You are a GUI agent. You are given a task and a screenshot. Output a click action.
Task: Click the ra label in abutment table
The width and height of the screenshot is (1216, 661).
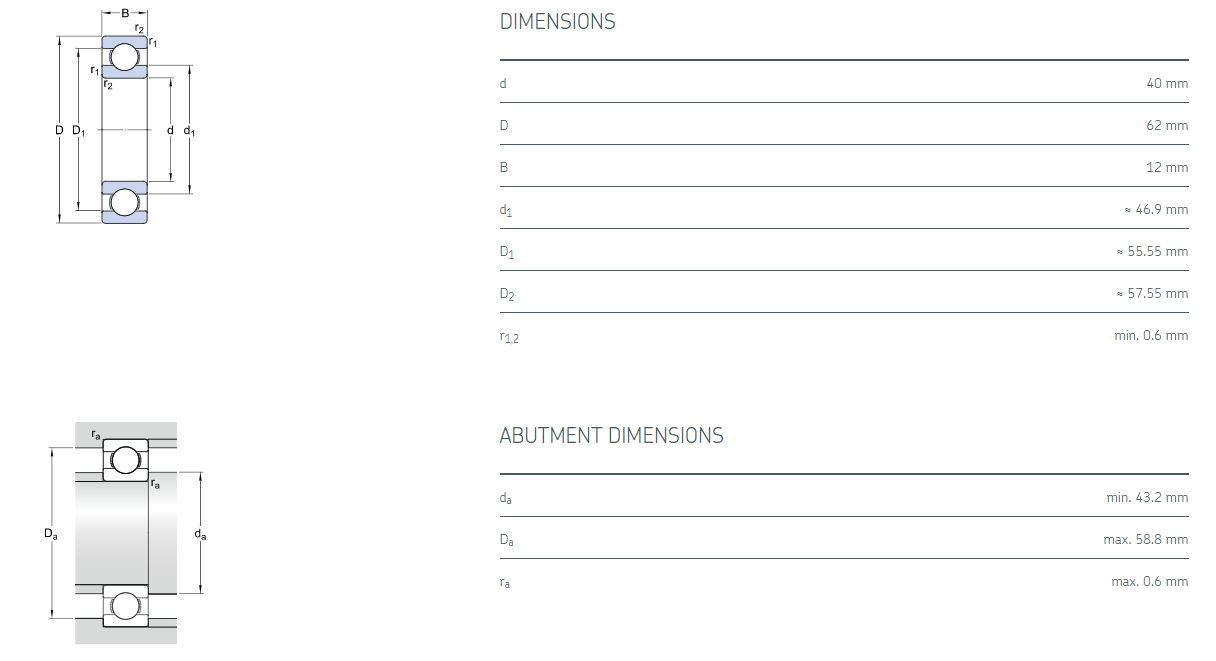point(505,582)
